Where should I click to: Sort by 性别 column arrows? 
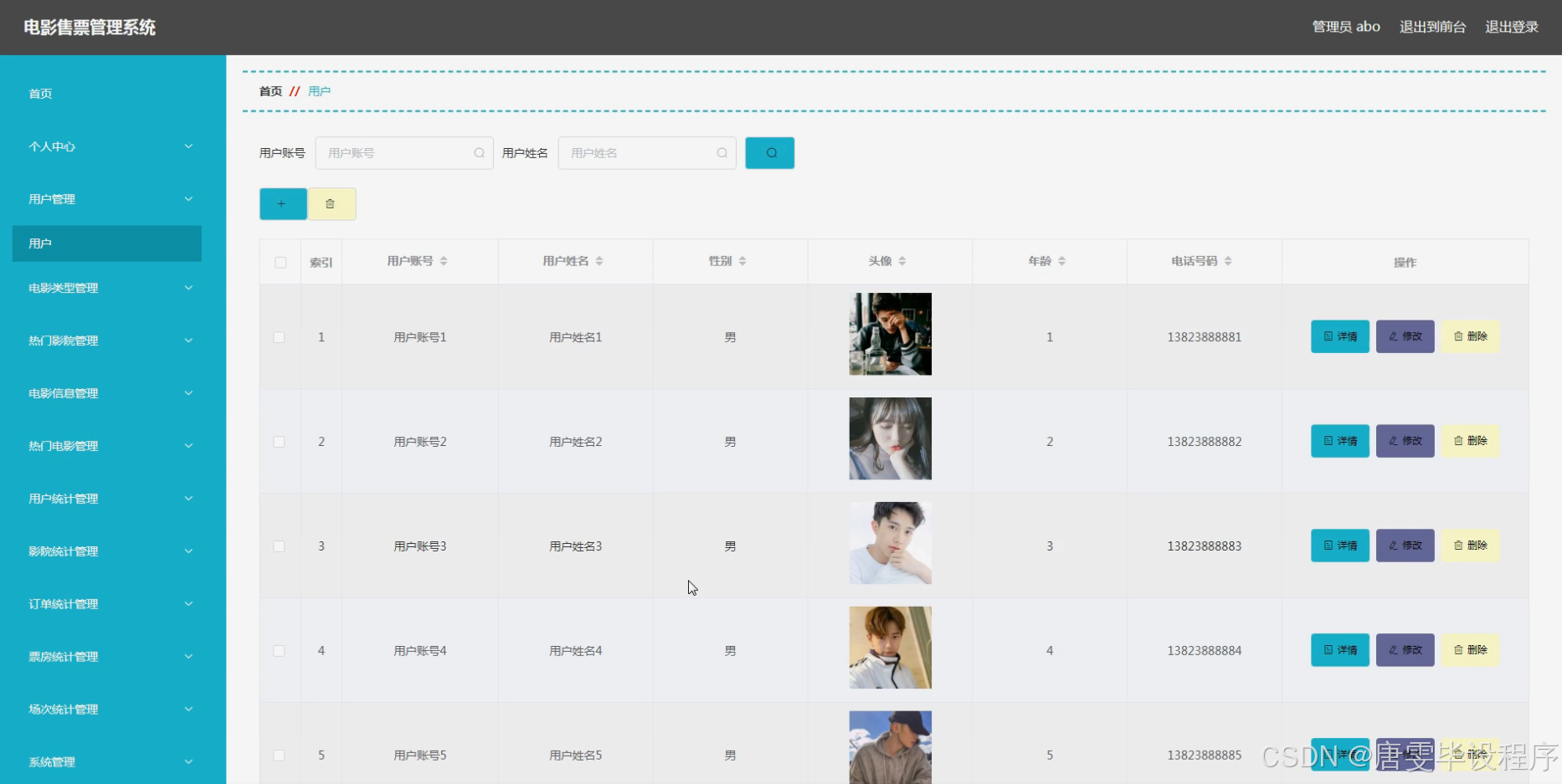[742, 261]
